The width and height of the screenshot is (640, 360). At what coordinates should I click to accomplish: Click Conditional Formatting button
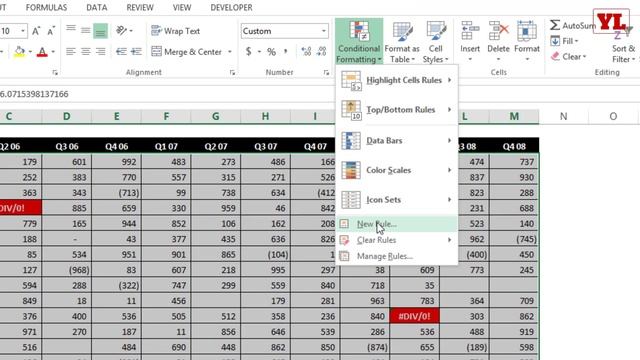tap(359, 42)
